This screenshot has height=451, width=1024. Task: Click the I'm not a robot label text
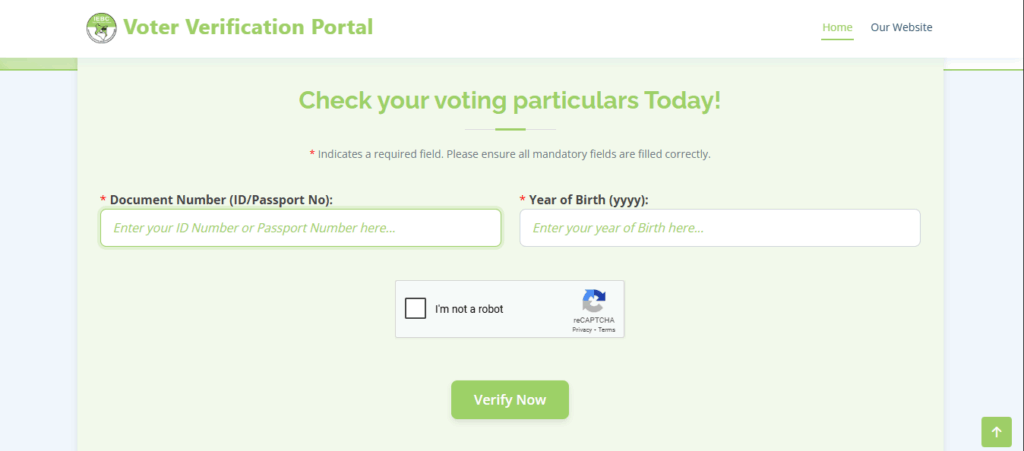469,309
